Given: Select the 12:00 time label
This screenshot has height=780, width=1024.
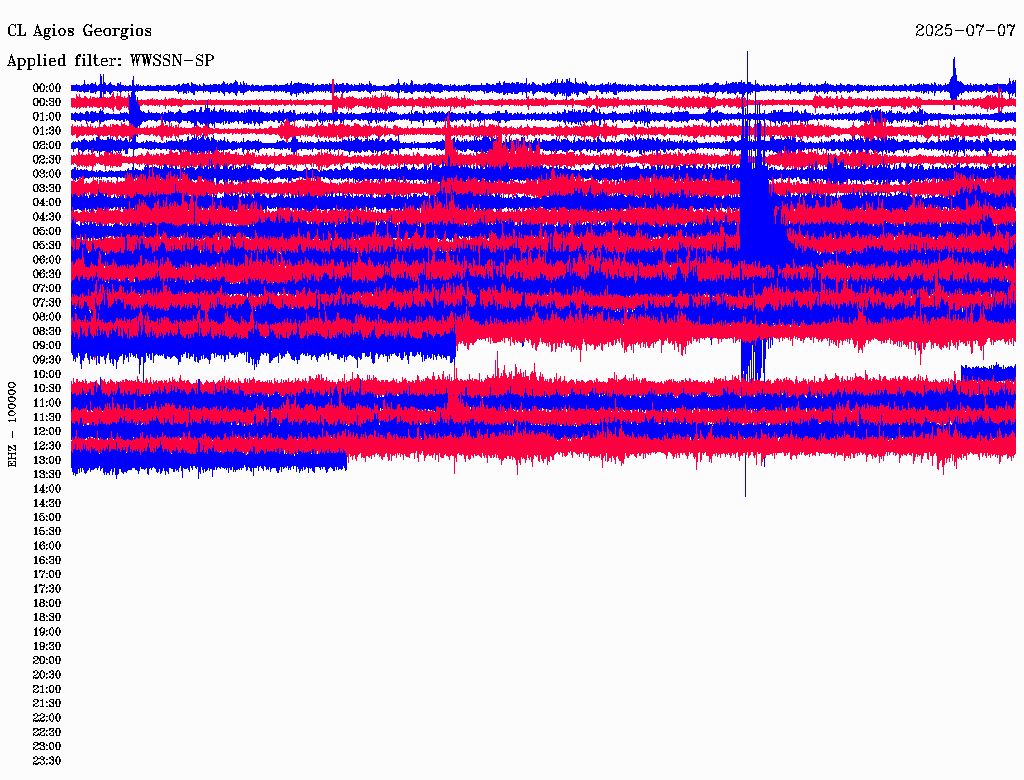Looking at the screenshot, I should pos(47,431).
